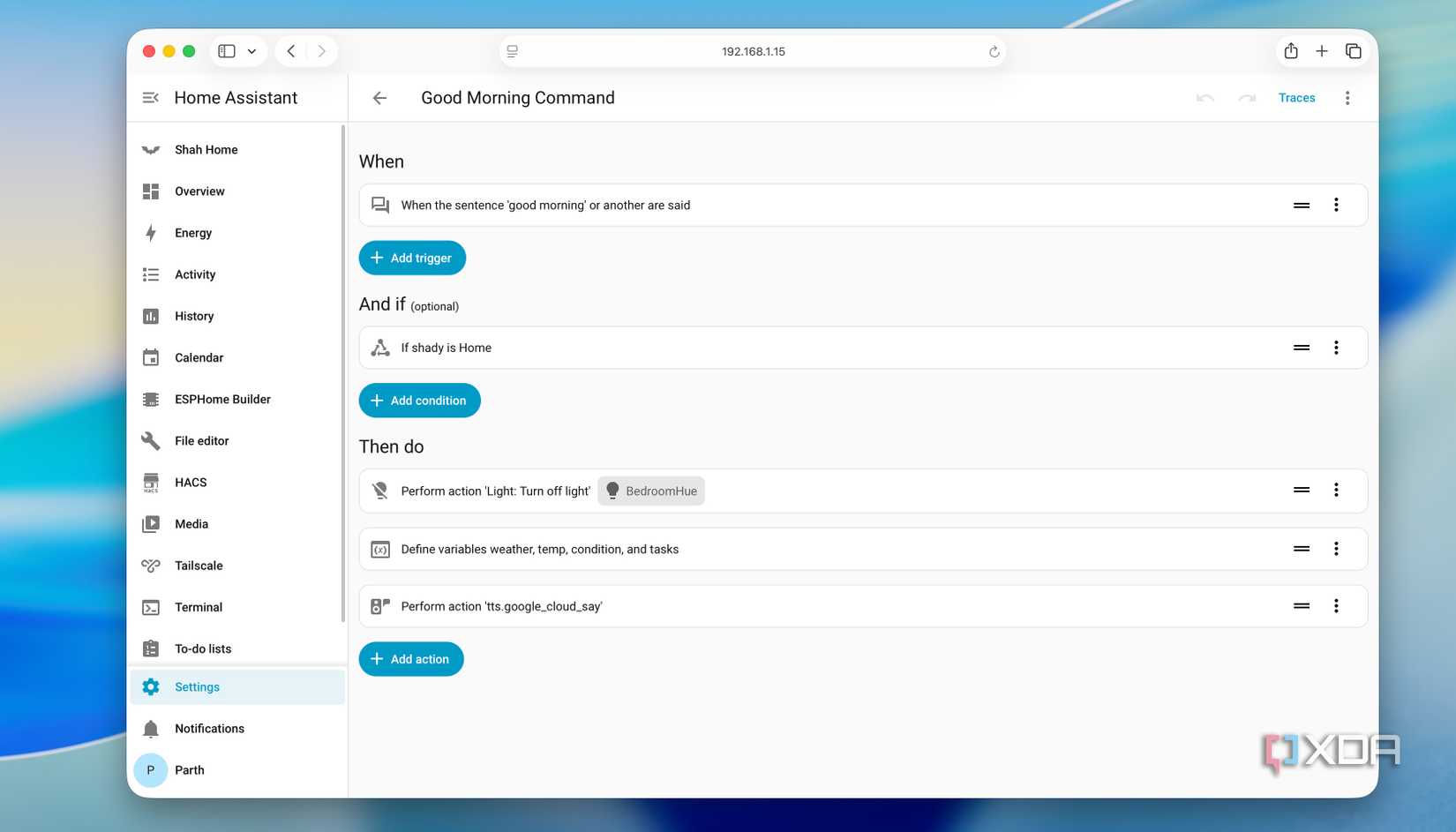Switch to the Calendar section

click(x=199, y=357)
